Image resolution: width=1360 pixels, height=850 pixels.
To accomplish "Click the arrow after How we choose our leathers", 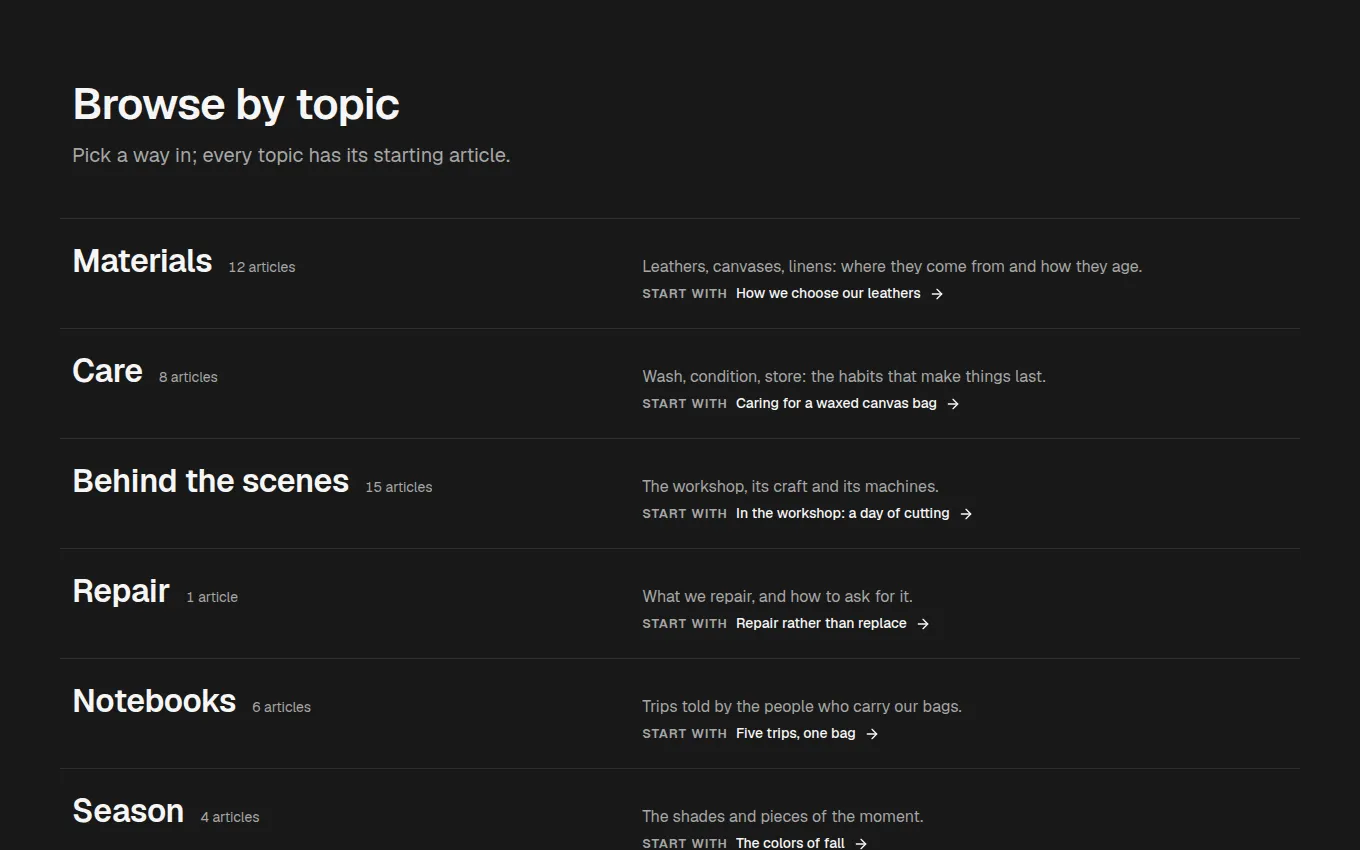I will (937, 294).
